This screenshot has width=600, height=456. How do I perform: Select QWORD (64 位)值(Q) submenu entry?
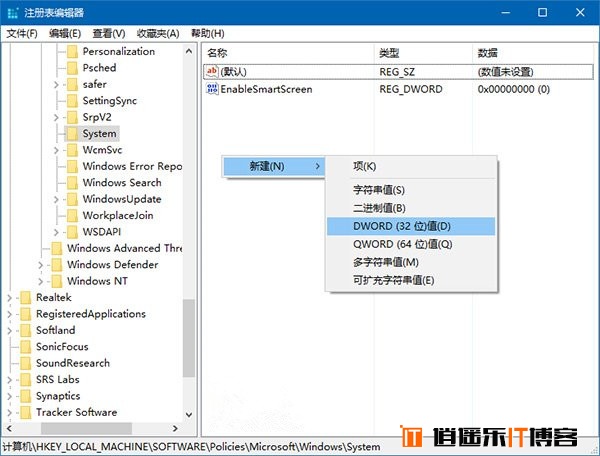(411, 244)
